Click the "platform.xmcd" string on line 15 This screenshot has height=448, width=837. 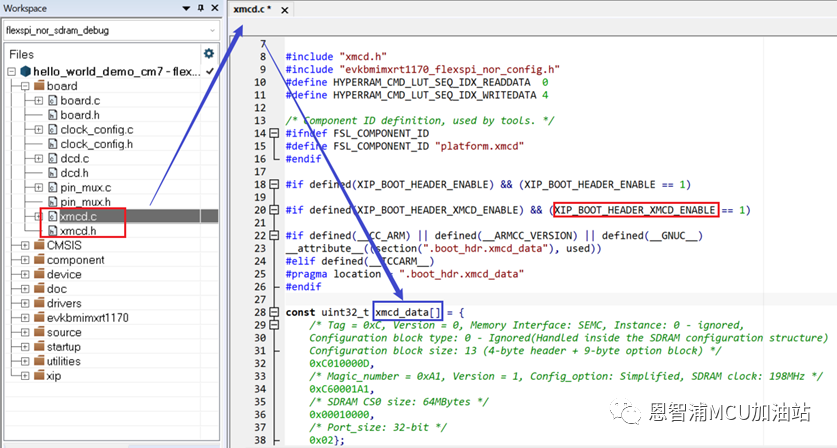[479, 146]
